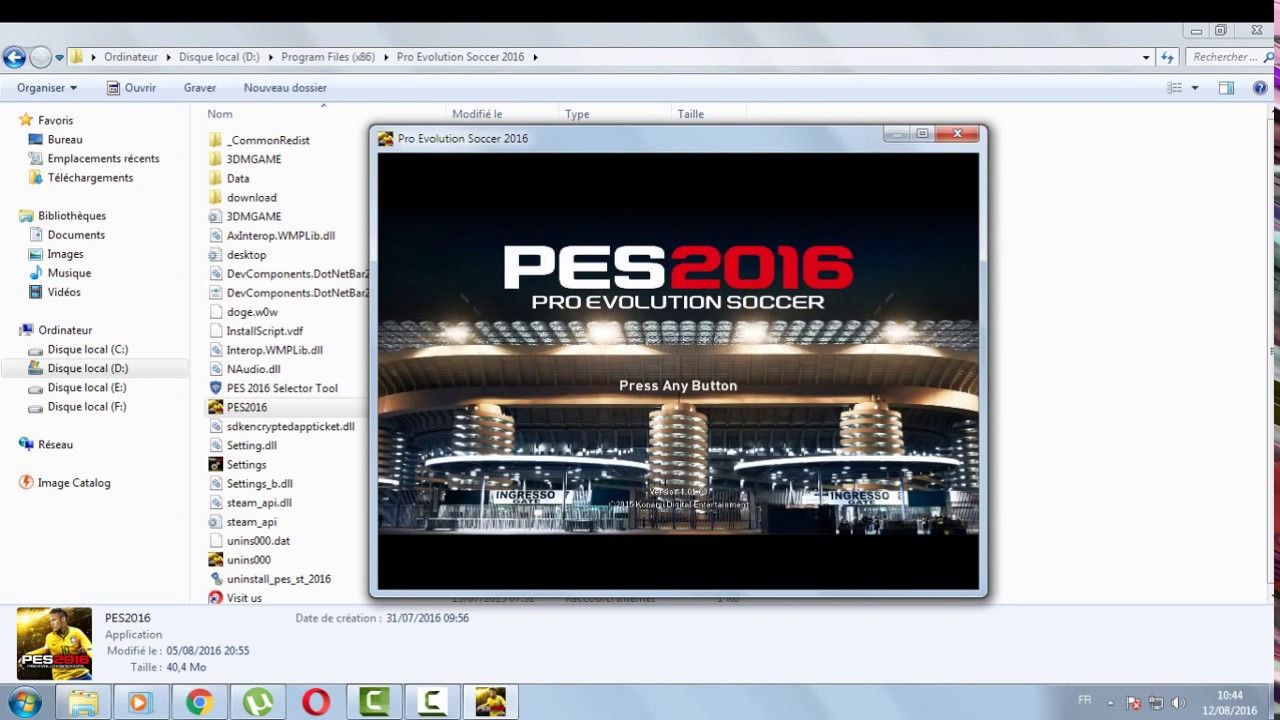1280x720 pixels.
Task: Go to Ordinateur in the address breadcrumb
Action: (131, 57)
